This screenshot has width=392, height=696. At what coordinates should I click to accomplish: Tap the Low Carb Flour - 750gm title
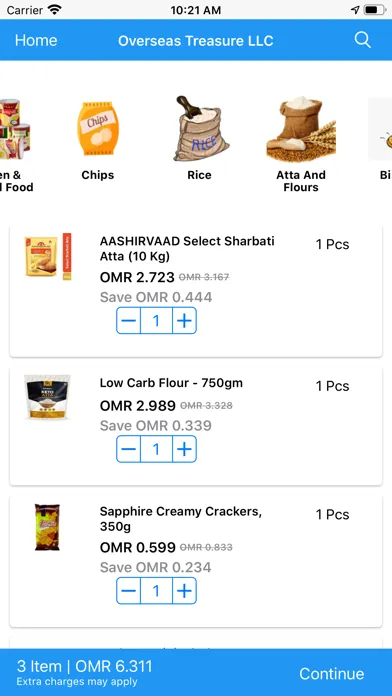171,383
